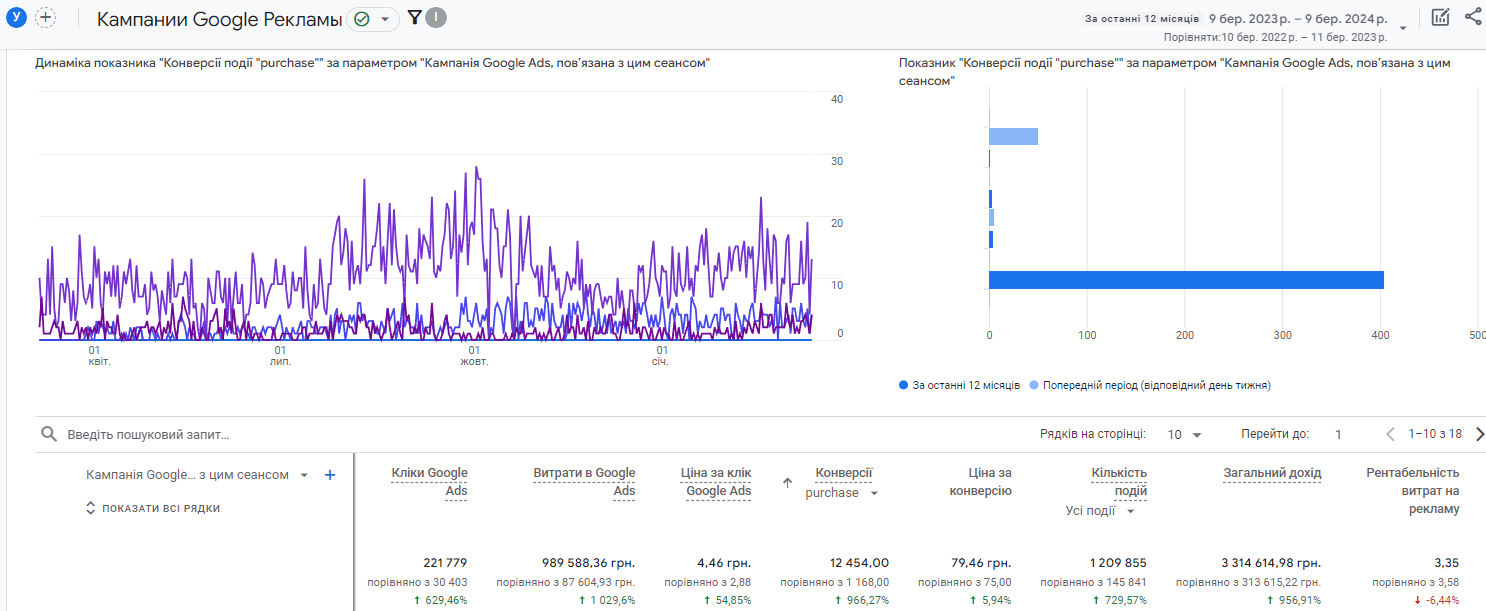
Task: Open the customize report chart icon
Action: point(1440,17)
